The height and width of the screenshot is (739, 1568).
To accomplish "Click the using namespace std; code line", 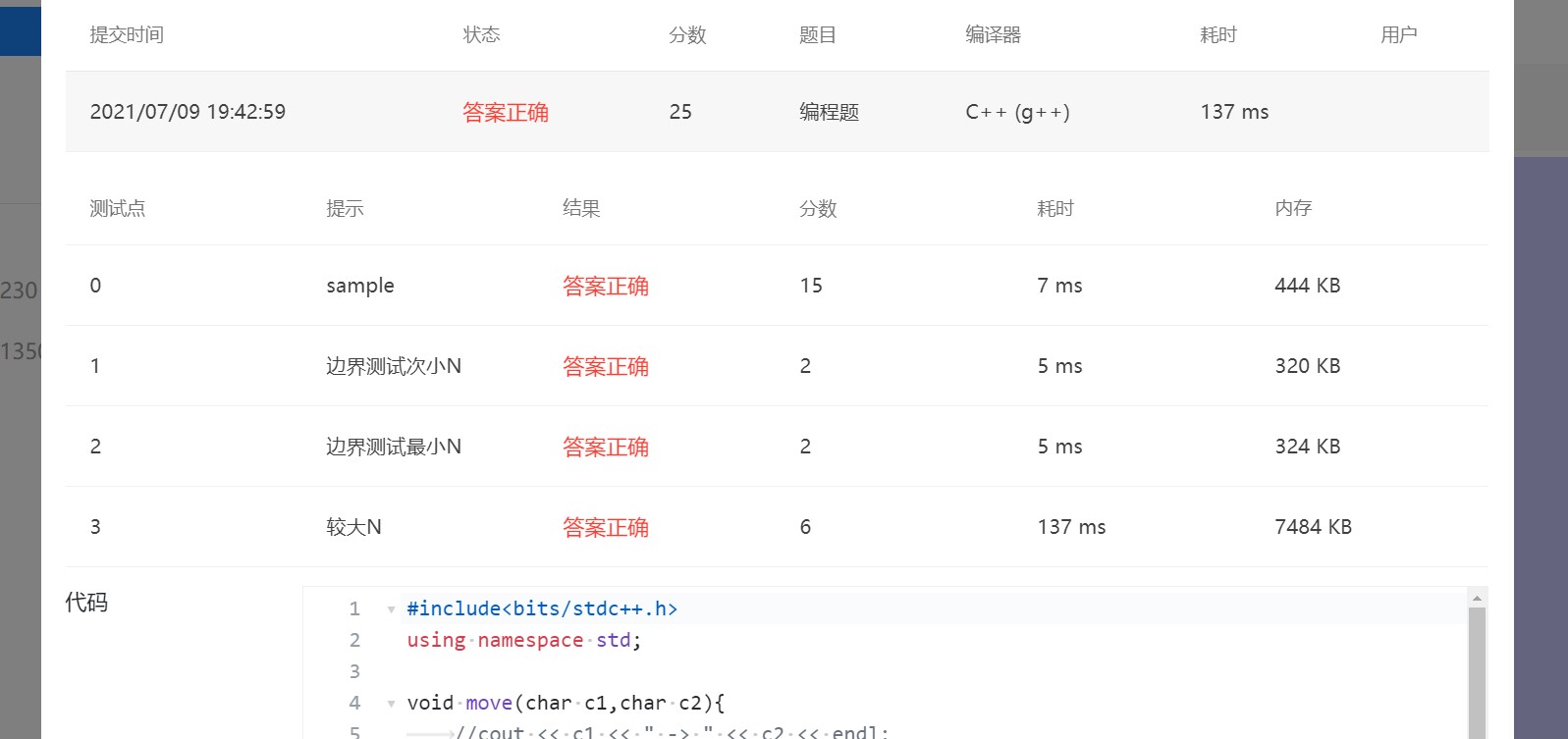I will (524, 640).
